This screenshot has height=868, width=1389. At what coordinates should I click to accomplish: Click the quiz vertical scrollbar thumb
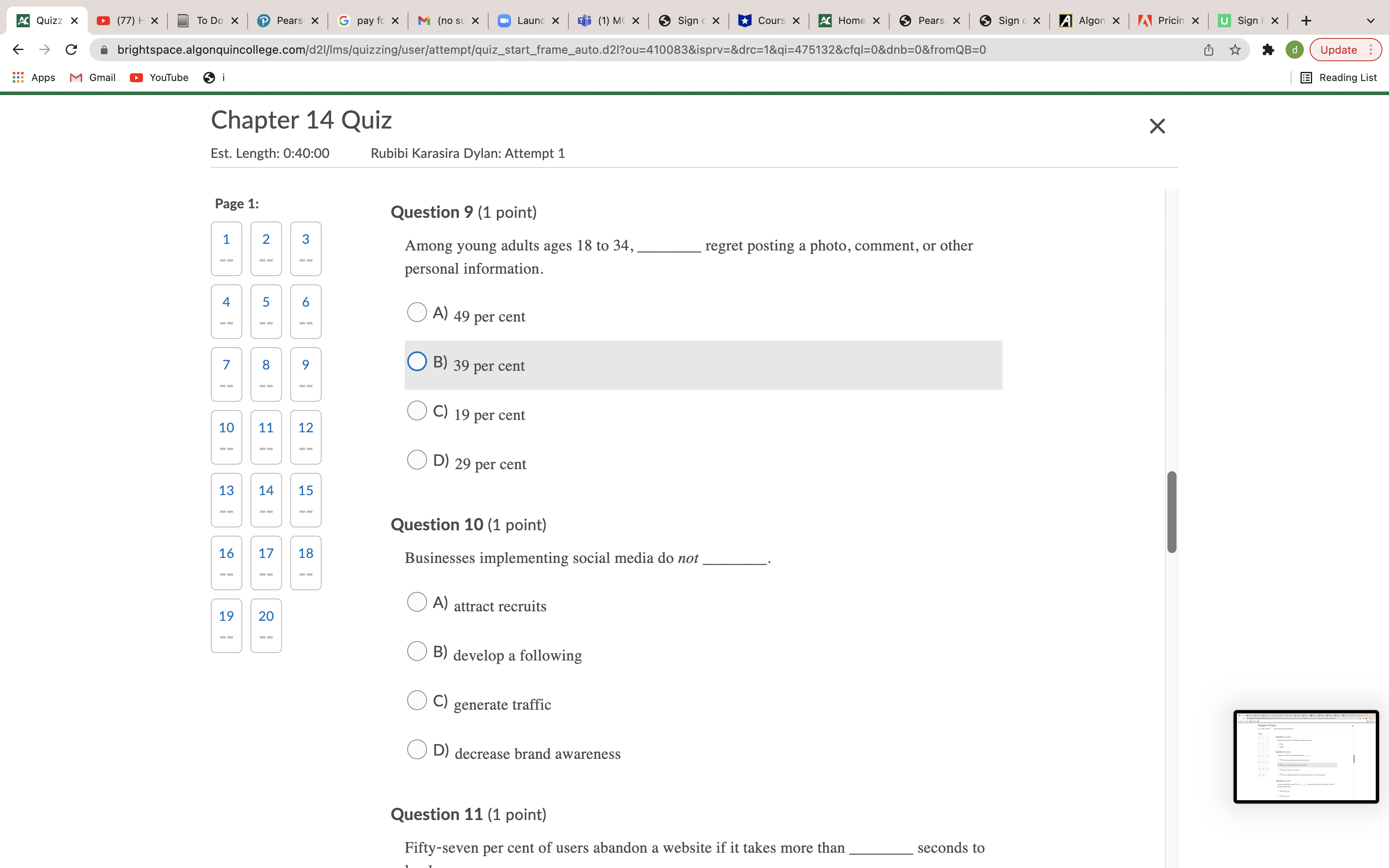[x=1172, y=512]
